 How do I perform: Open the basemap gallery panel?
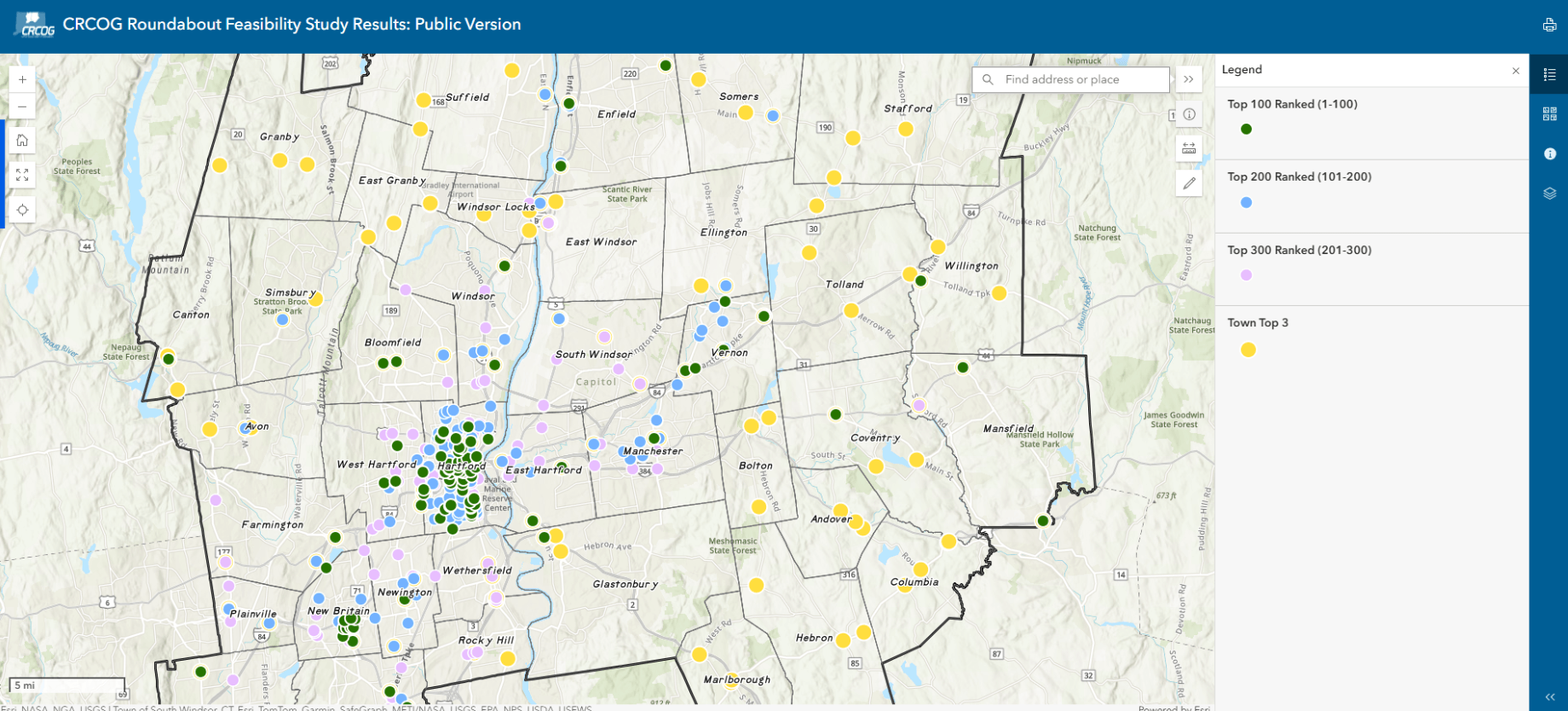tap(1549, 114)
